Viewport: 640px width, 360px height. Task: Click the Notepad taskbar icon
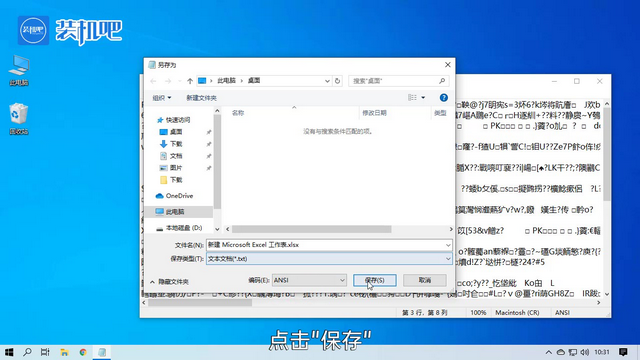(102, 352)
